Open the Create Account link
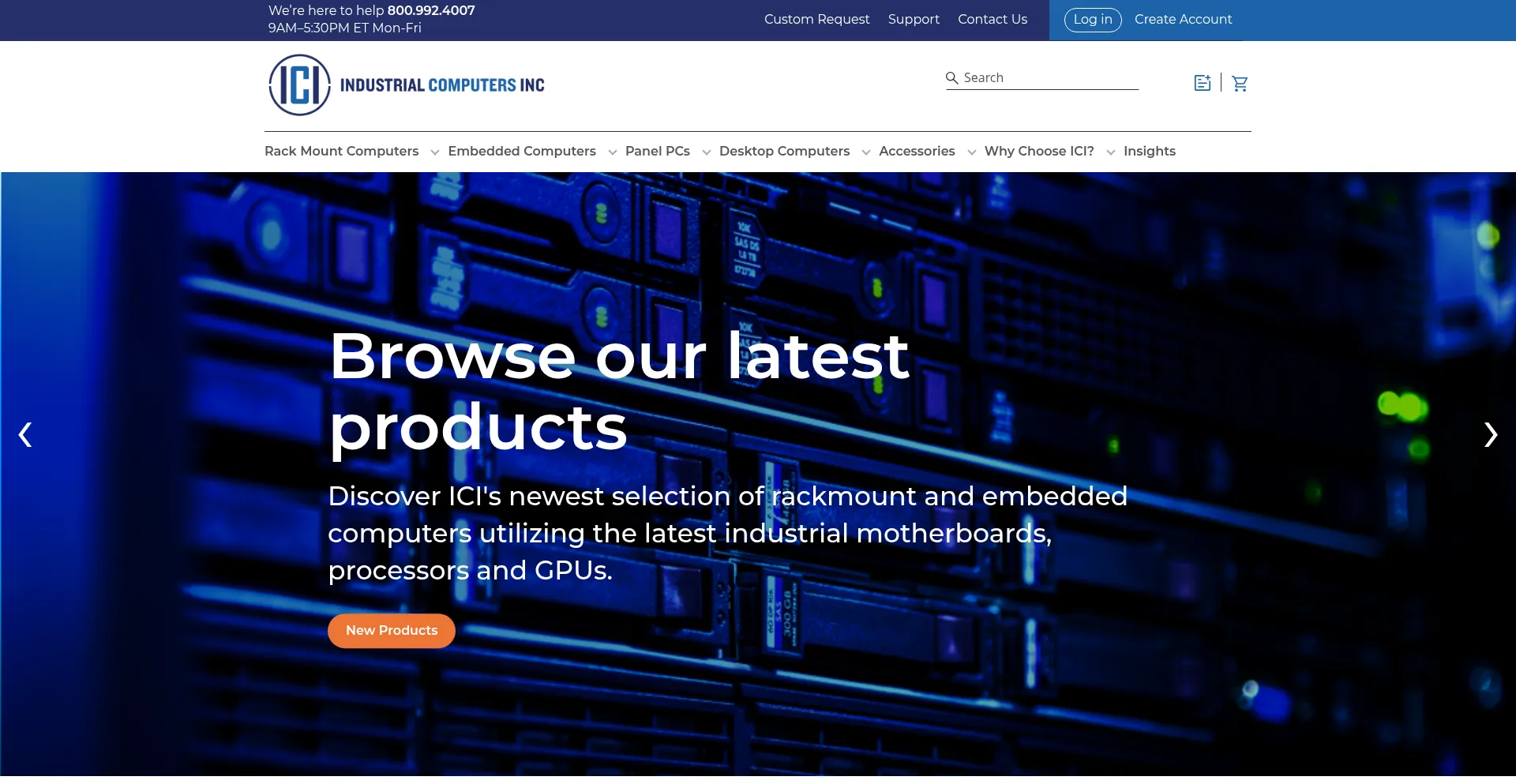Image resolution: width=1516 pixels, height=784 pixels. 1183,20
